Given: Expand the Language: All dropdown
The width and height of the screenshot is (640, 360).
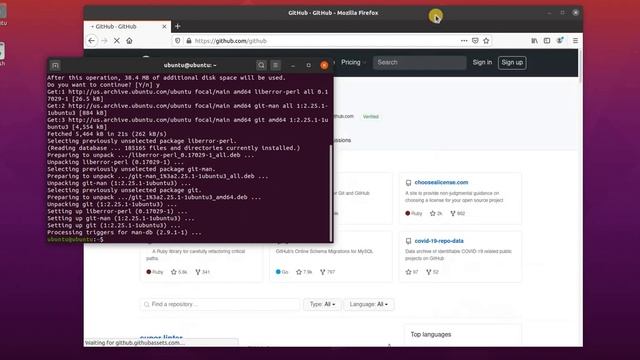Looking at the screenshot, I should click(x=369, y=304).
